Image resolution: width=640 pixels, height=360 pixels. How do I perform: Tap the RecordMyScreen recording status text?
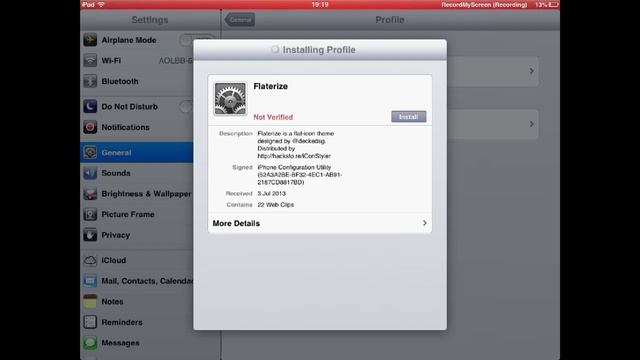point(484,4)
